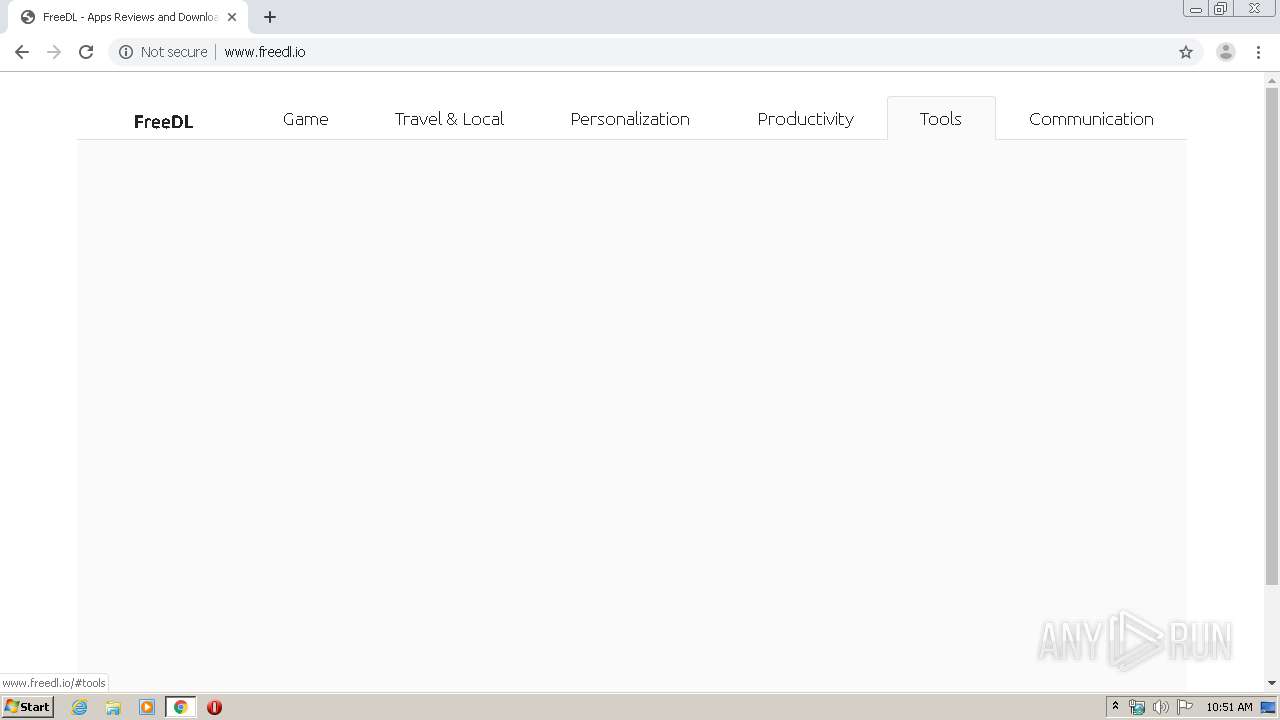Image resolution: width=1280 pixels, height=720 pixels.
Task: Click the 10:51 AM taskbar clock
Action: point(1229,707)
